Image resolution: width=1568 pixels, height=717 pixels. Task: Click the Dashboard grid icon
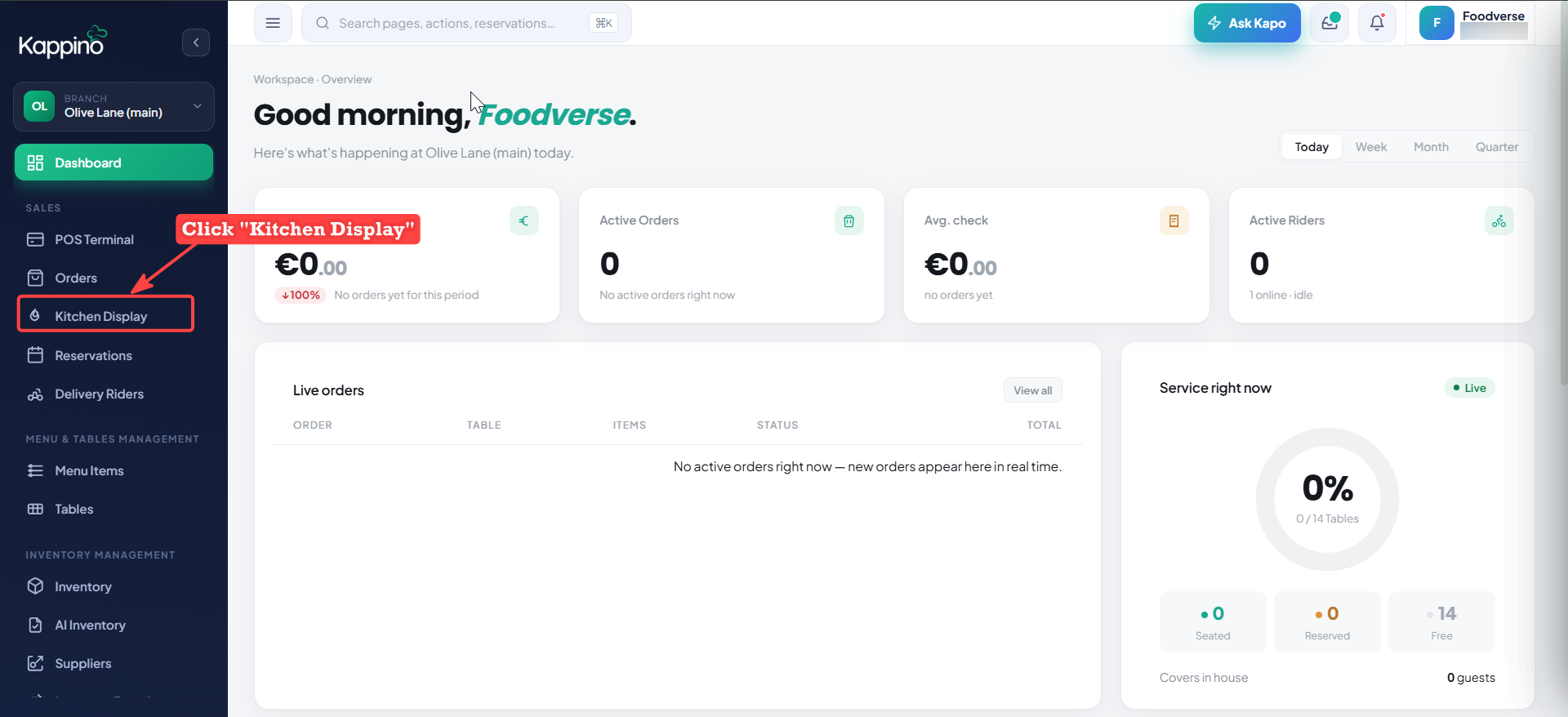[35, 163]
